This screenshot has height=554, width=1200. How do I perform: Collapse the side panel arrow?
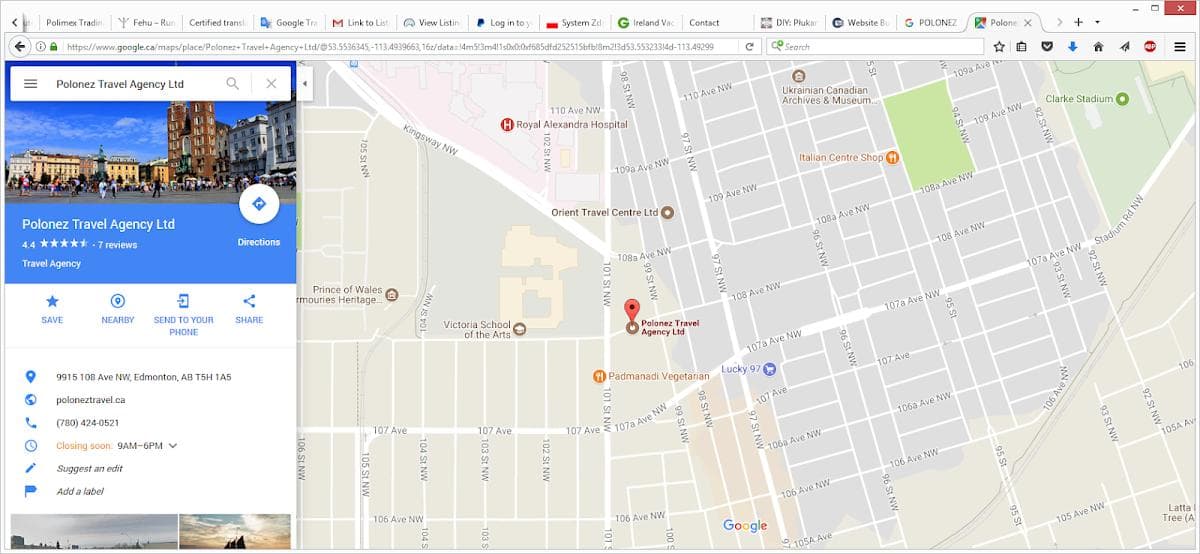[304, 84]
